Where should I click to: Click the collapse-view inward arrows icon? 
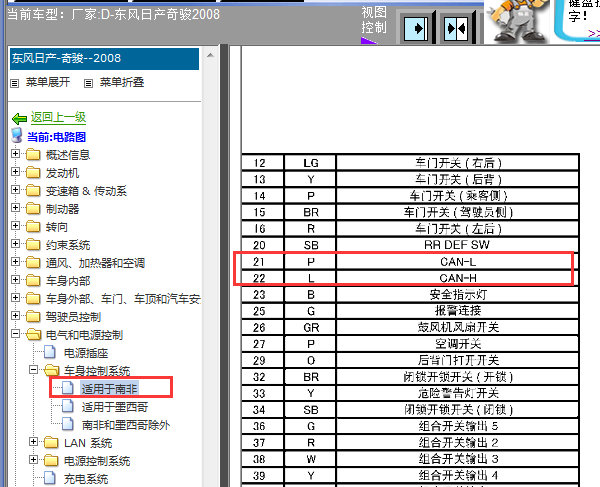click(456, 28)
